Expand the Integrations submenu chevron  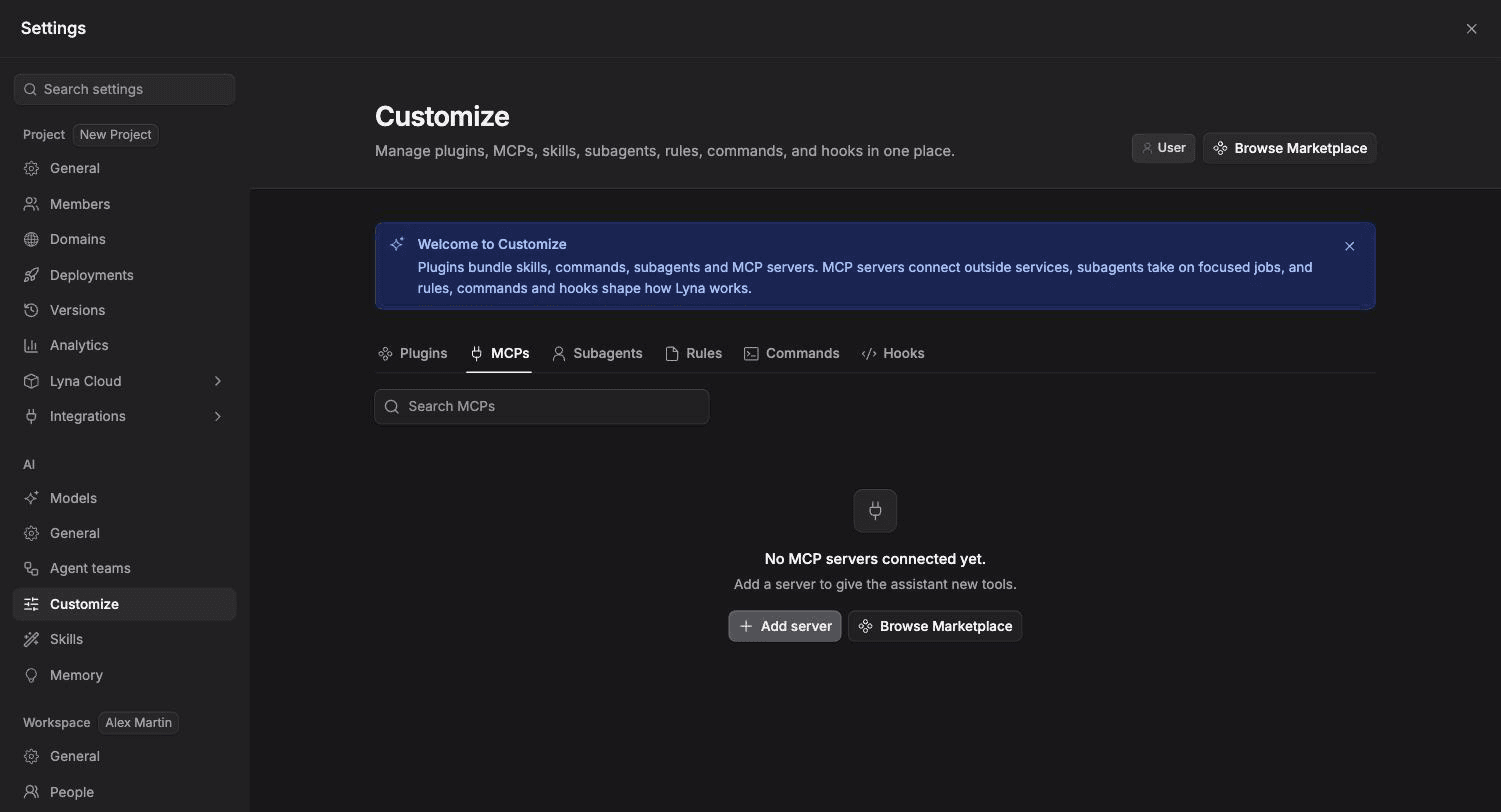pos(217,416)
